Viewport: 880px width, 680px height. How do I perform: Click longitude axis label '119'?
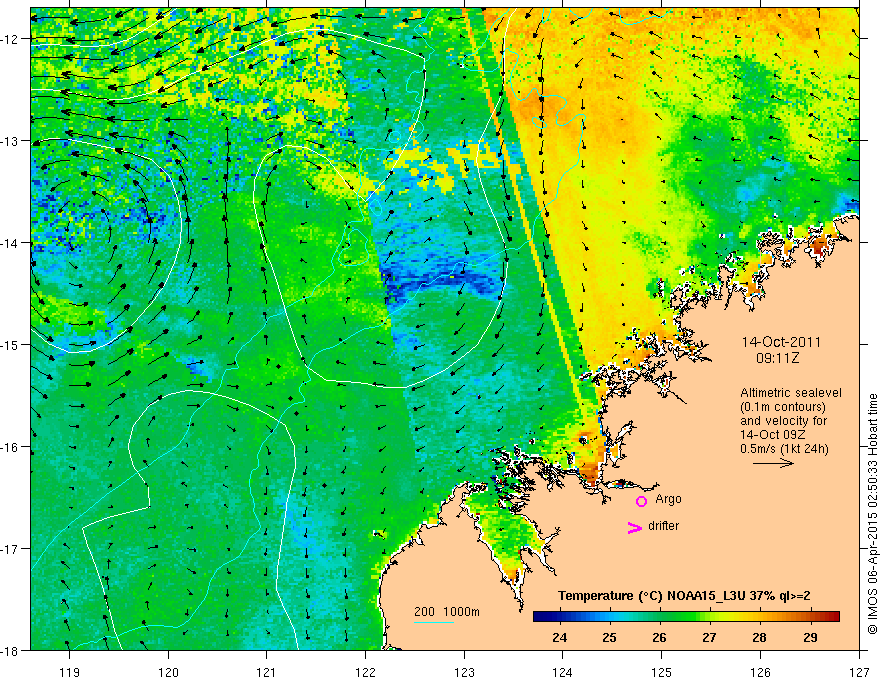pos(70,672)
